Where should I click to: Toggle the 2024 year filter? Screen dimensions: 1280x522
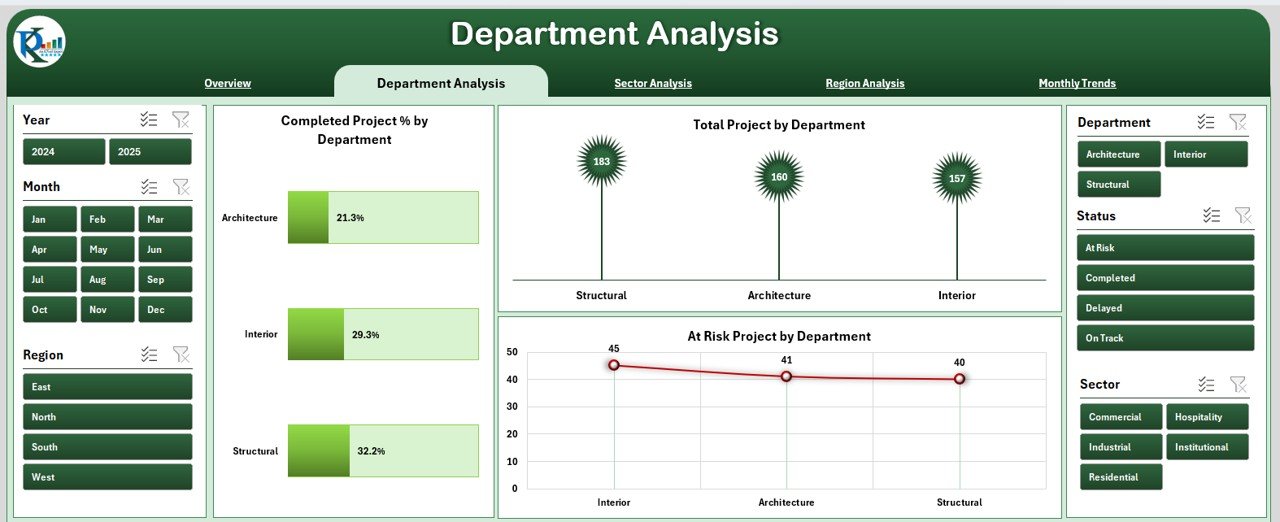click(64, 152)
